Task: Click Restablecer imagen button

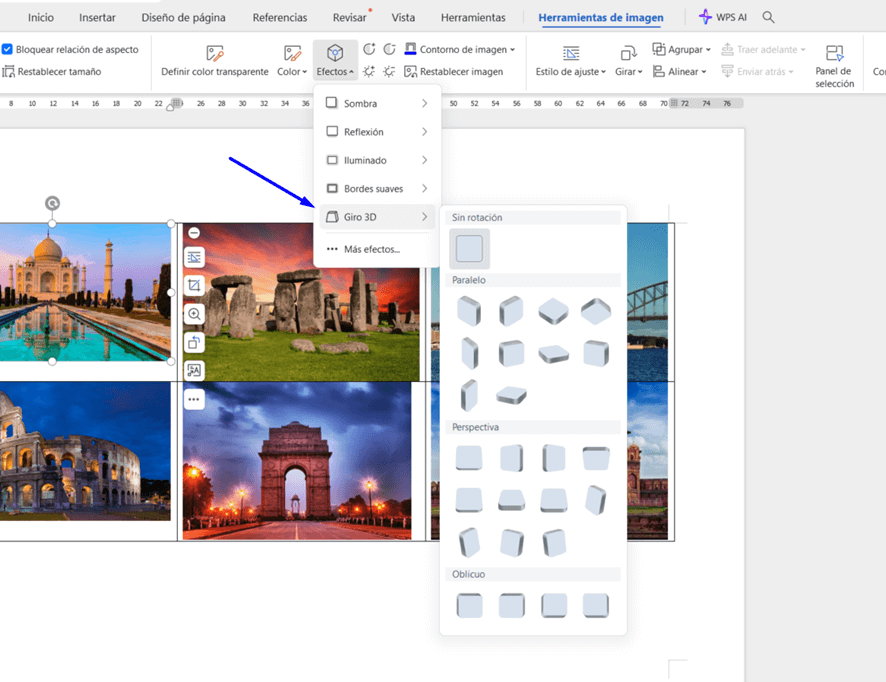Action: tap(453, 72)
